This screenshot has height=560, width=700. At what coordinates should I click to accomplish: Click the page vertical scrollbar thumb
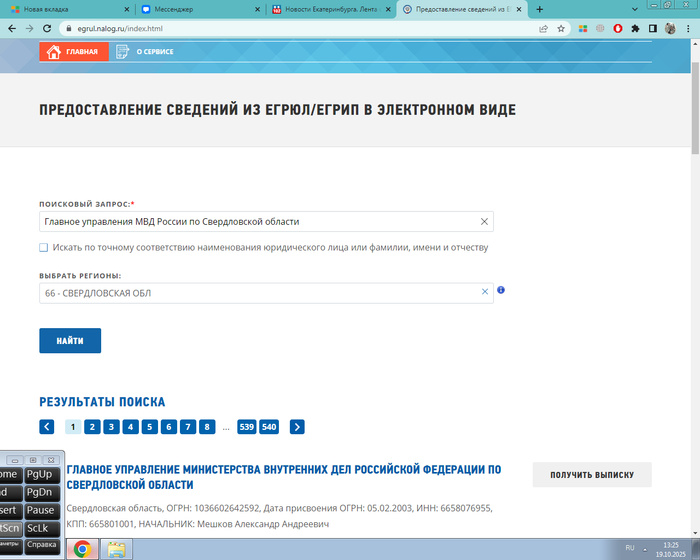tap(695, 107)
